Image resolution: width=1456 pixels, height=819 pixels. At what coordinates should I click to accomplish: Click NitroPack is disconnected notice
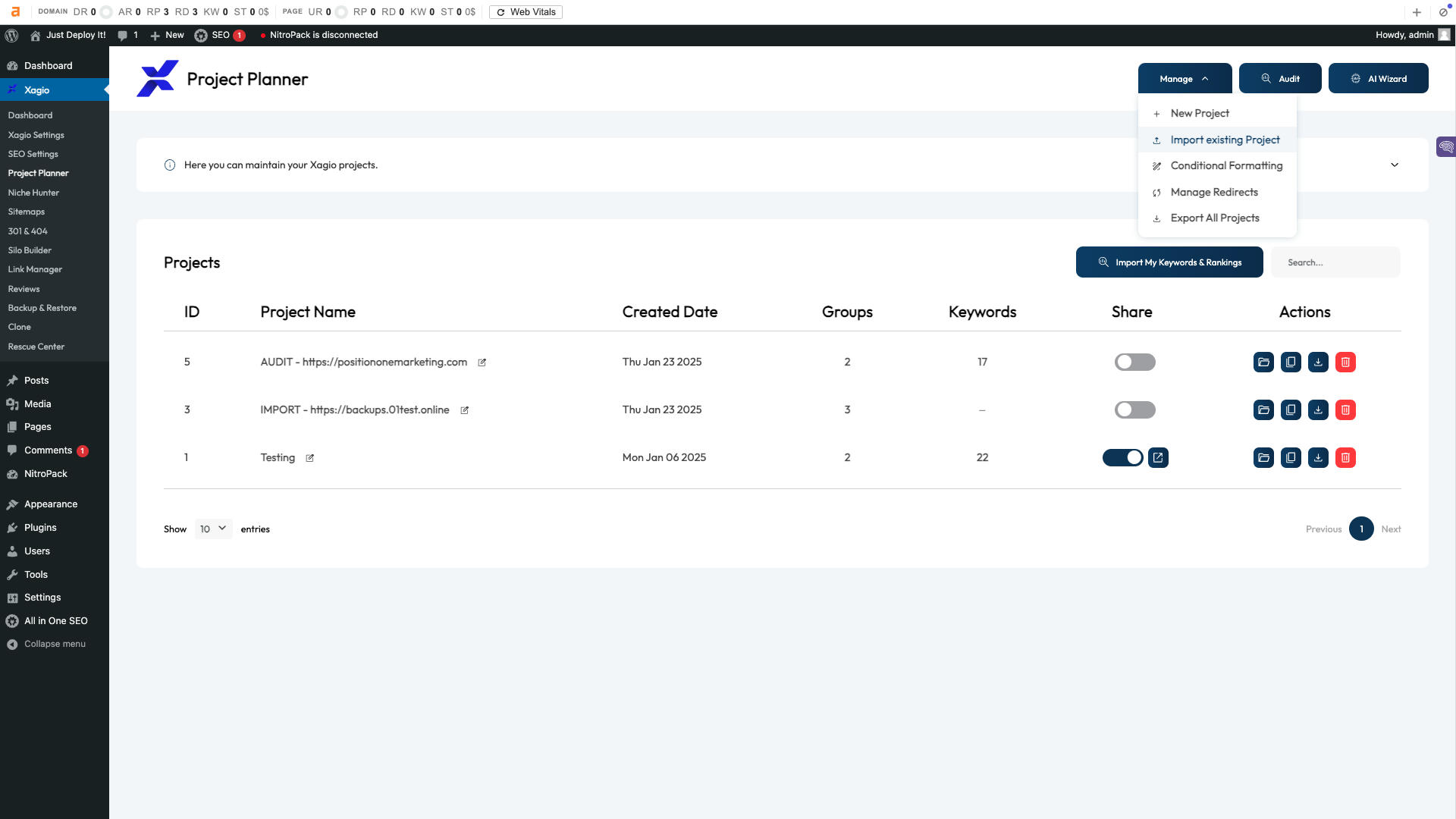coord(318,35)
